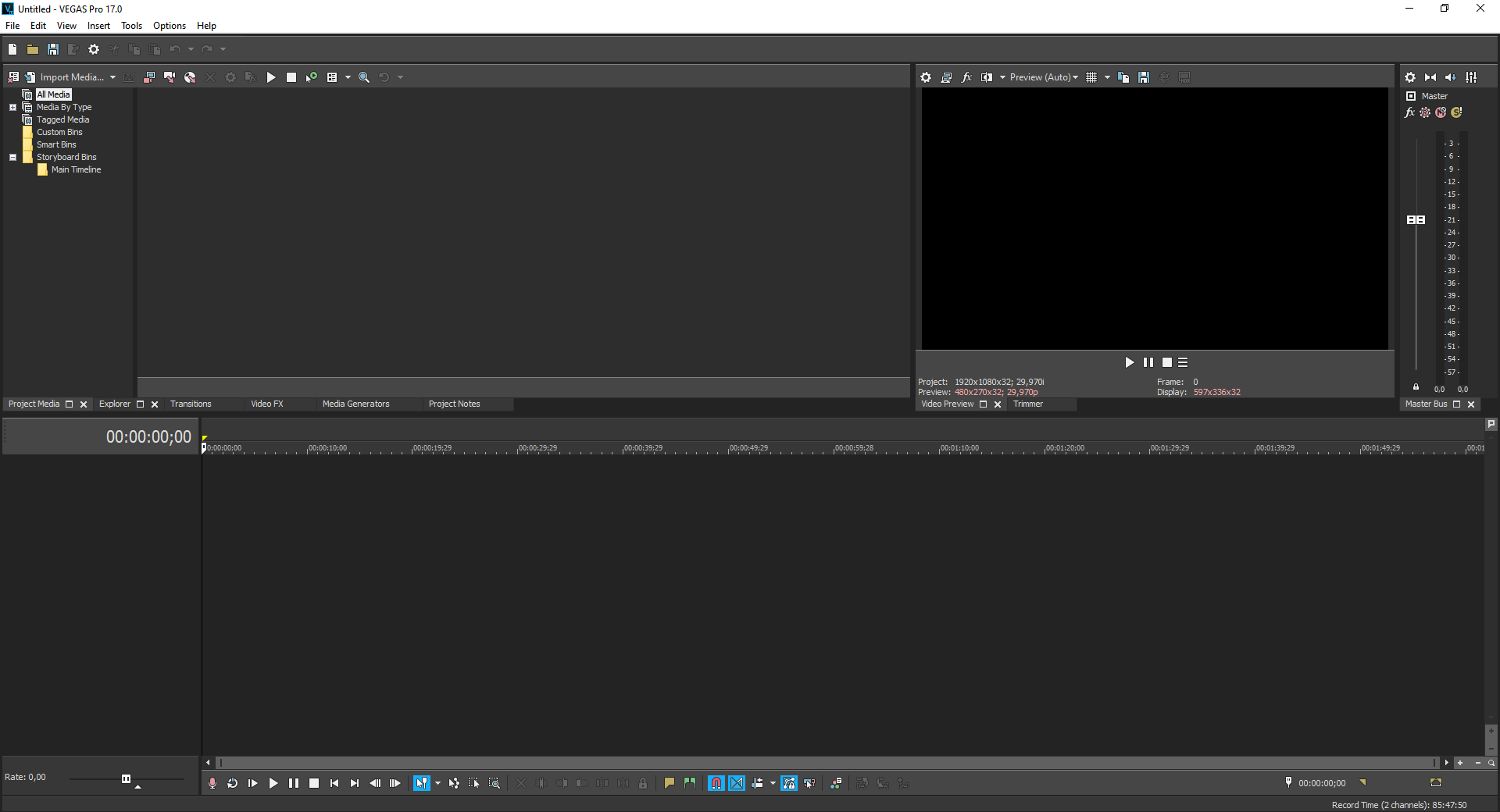Image resolution: width=1500 pixels, height=812 pixels.
Task: Expand the Media By Type tree node
Action: 12,107
